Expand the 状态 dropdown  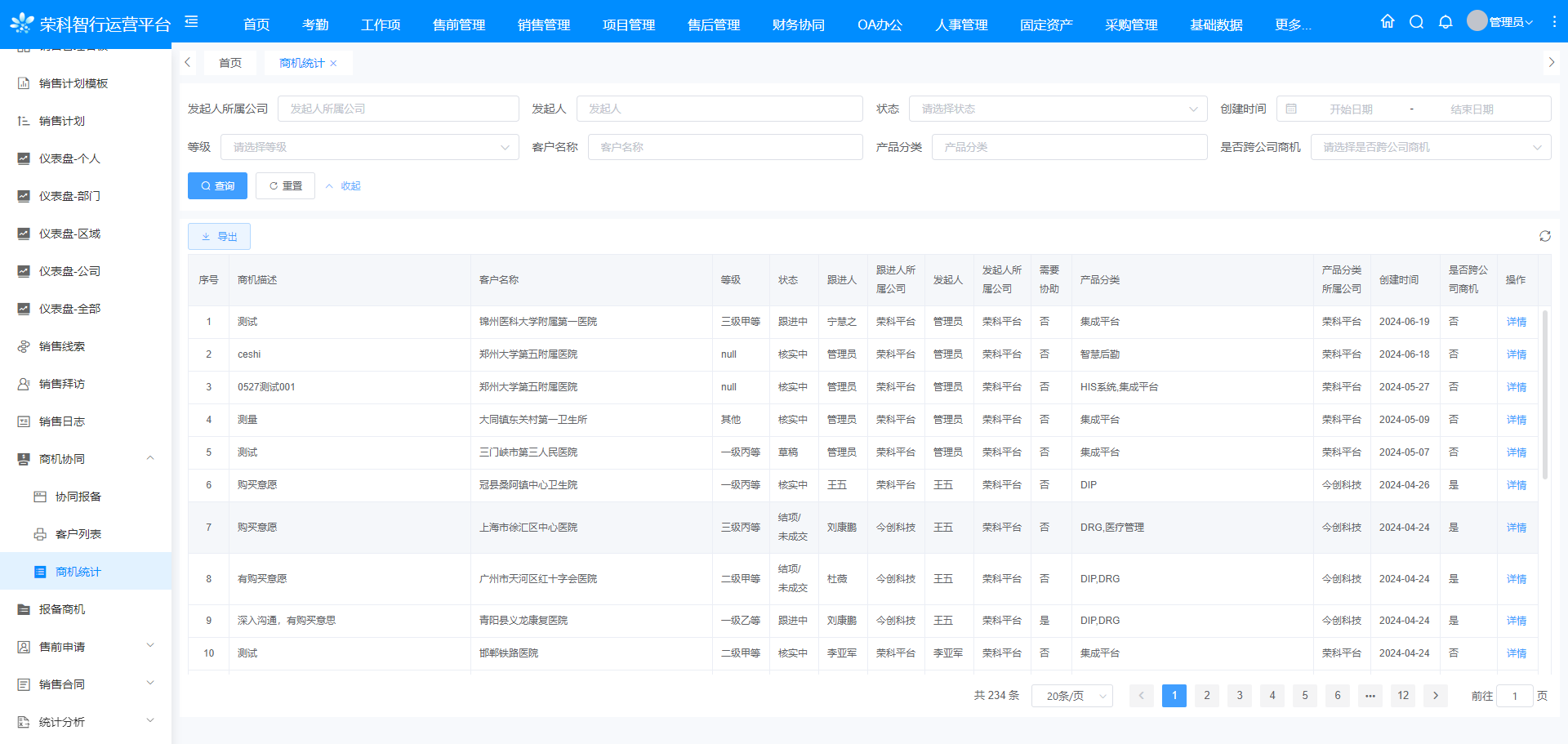click(1058, 109)
